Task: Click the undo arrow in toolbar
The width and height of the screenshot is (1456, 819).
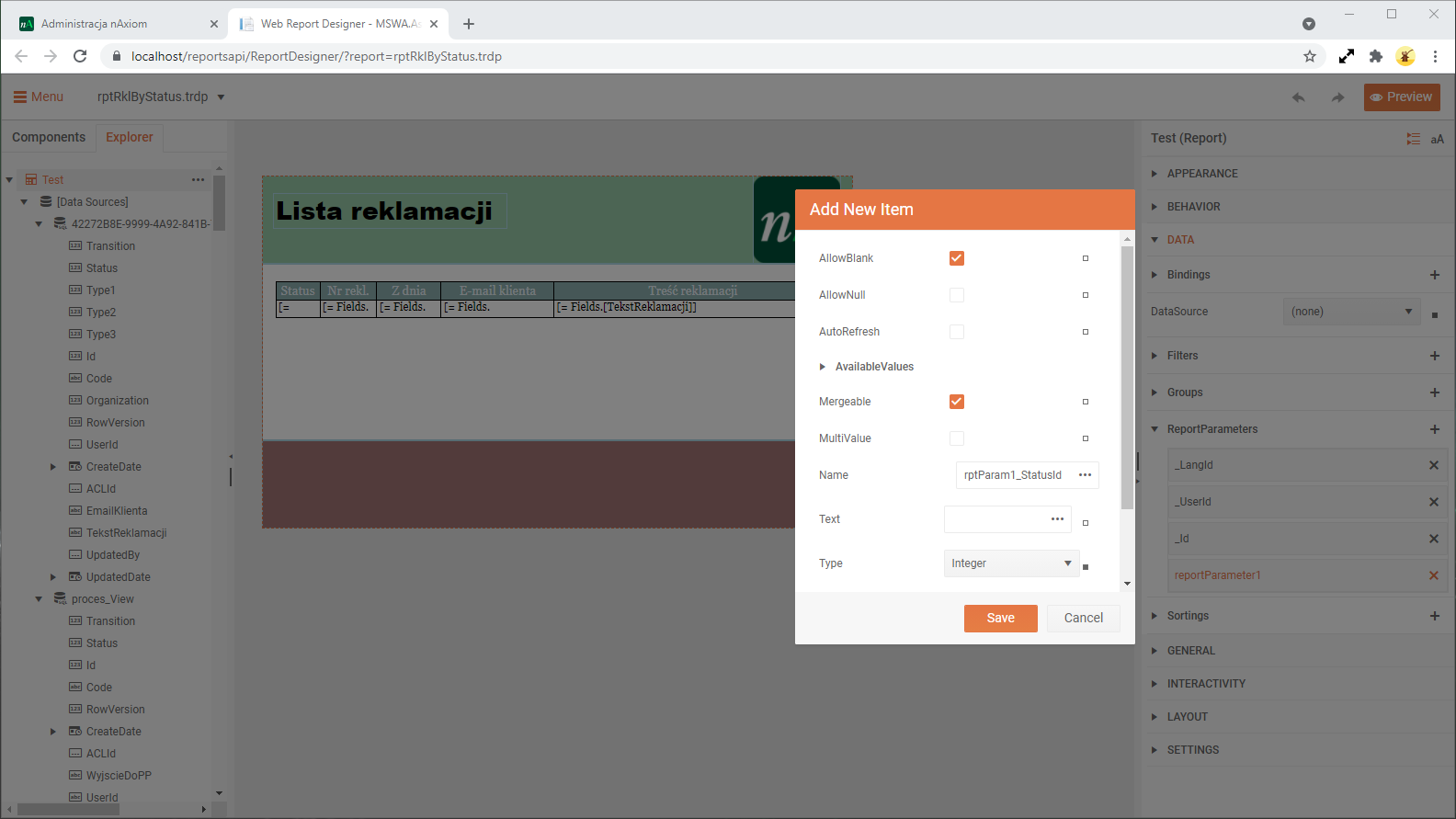Action: pos(1298,97)
